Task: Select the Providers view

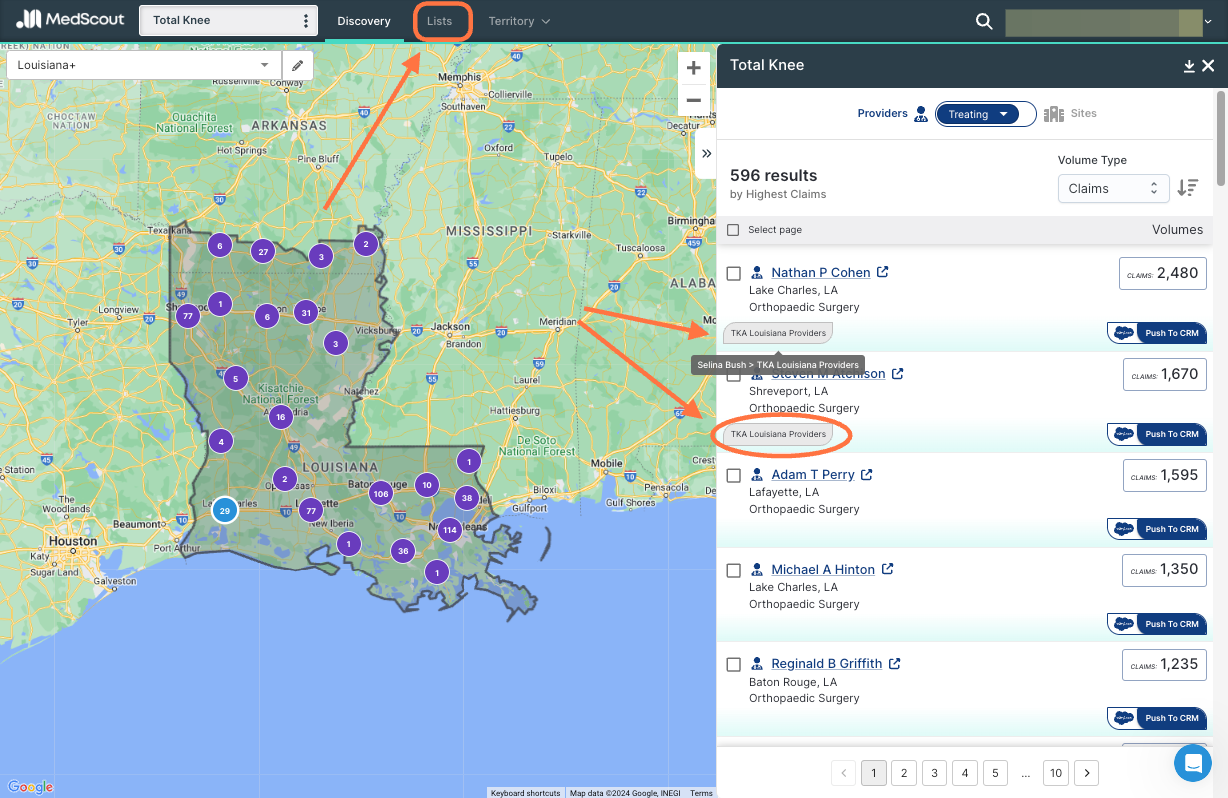Action: (x=892, y=114)
